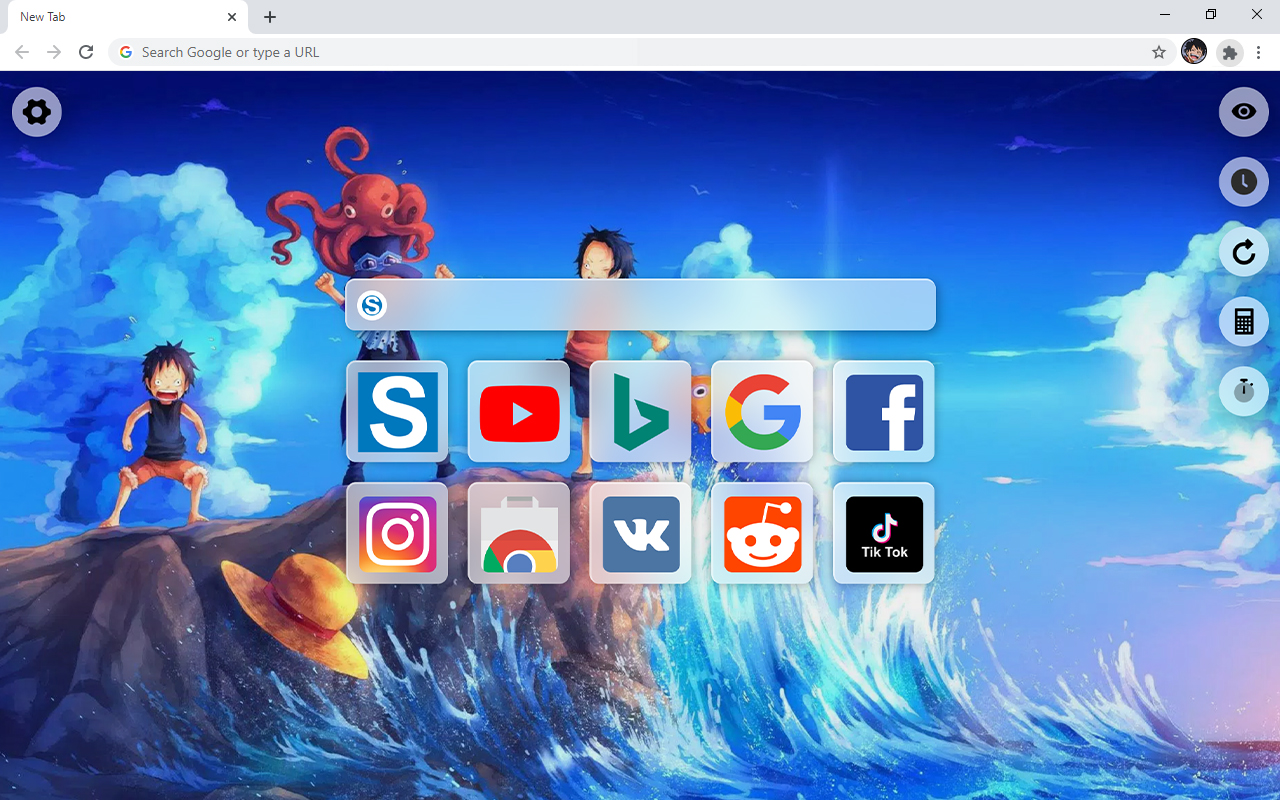Screen dimensions: 1280x800
Task: Open the Chrome three-dot menu
Action: click(1258, 52)
